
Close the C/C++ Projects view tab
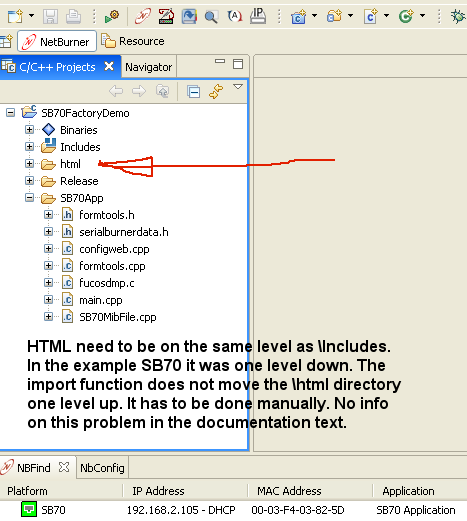click(109, 66)
